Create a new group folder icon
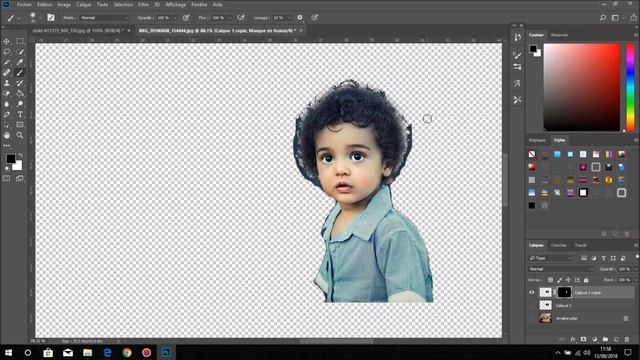The image size is (640, 360). click(x=605, y=339)
